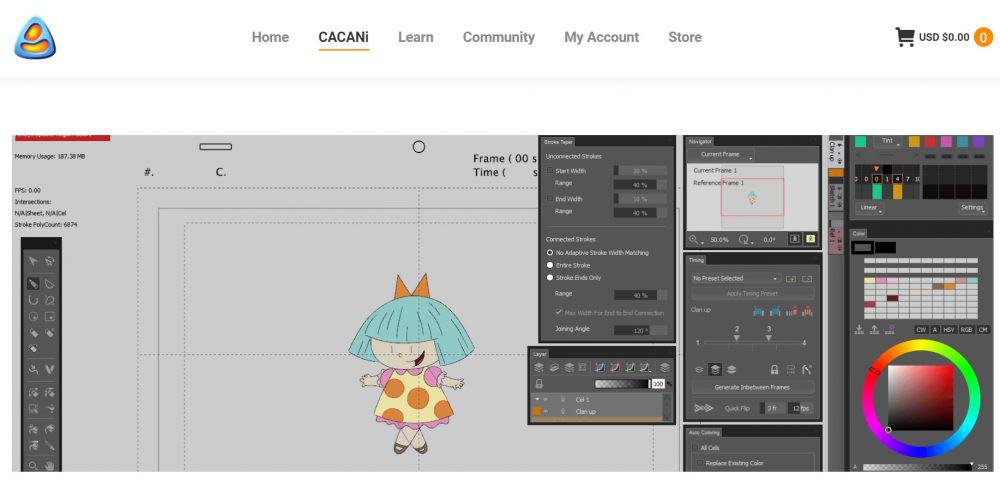Click Generate Inbetween Frames button
This screenshot has height=481, width=1000.
pos(753,387)
